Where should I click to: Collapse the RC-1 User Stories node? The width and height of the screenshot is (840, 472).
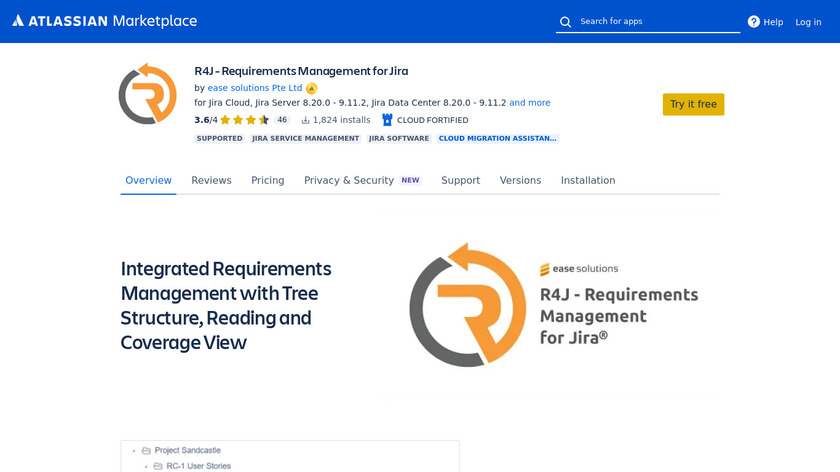click(145, 466)
